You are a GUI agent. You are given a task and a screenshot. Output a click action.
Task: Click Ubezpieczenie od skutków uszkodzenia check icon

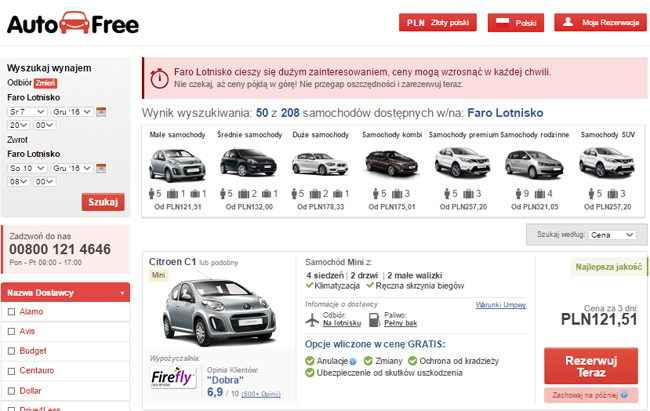(x=310, y=373)
